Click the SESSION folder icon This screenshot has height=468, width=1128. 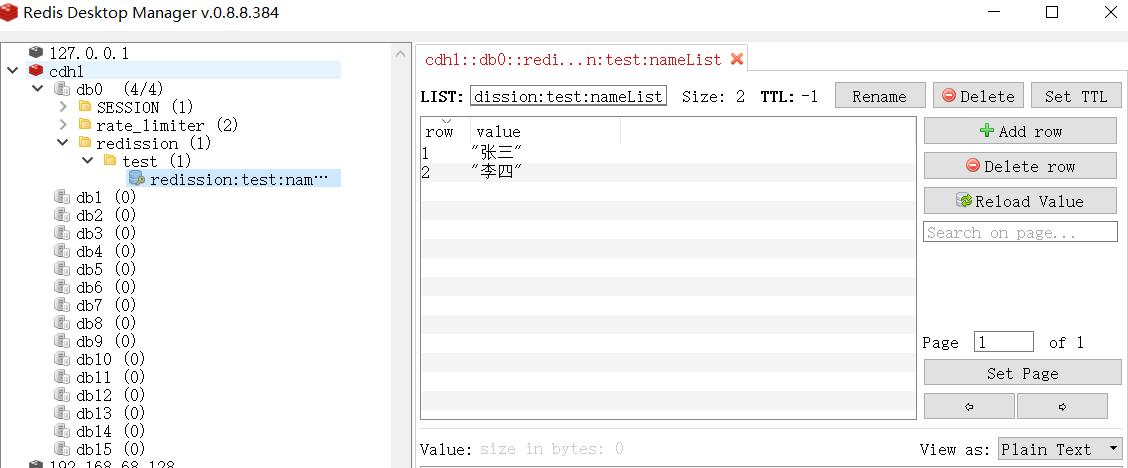[x=84, y=107]
